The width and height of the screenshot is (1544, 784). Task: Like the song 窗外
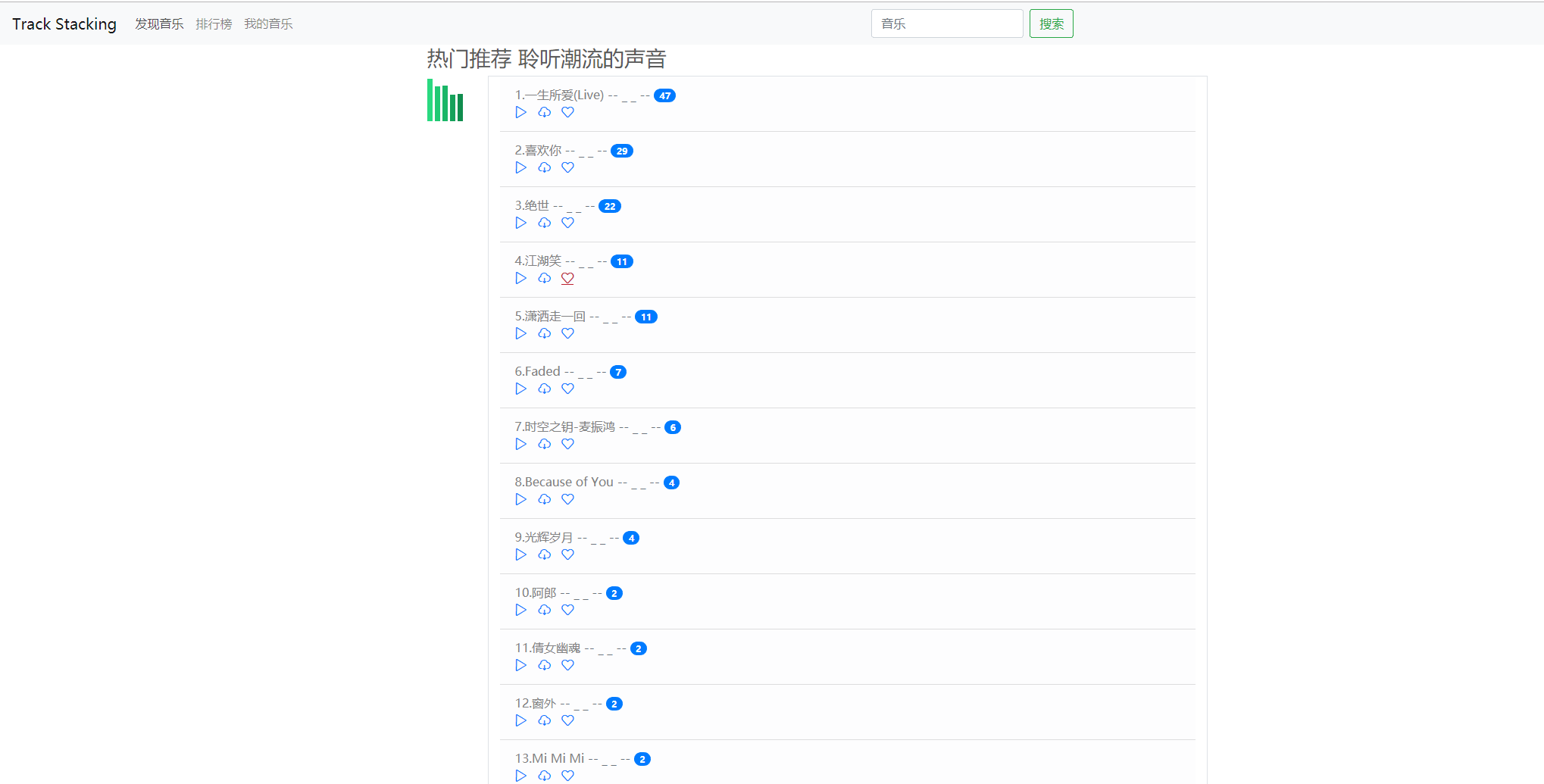coord(567,720)
